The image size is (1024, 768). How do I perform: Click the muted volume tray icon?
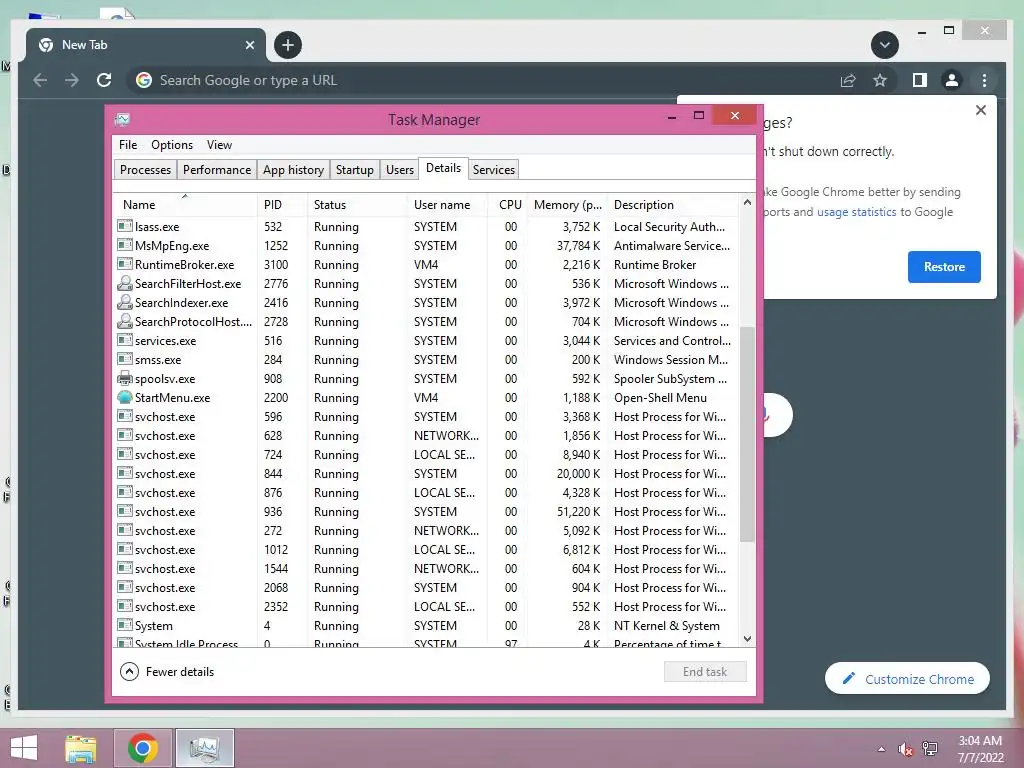tap(905, 749)
